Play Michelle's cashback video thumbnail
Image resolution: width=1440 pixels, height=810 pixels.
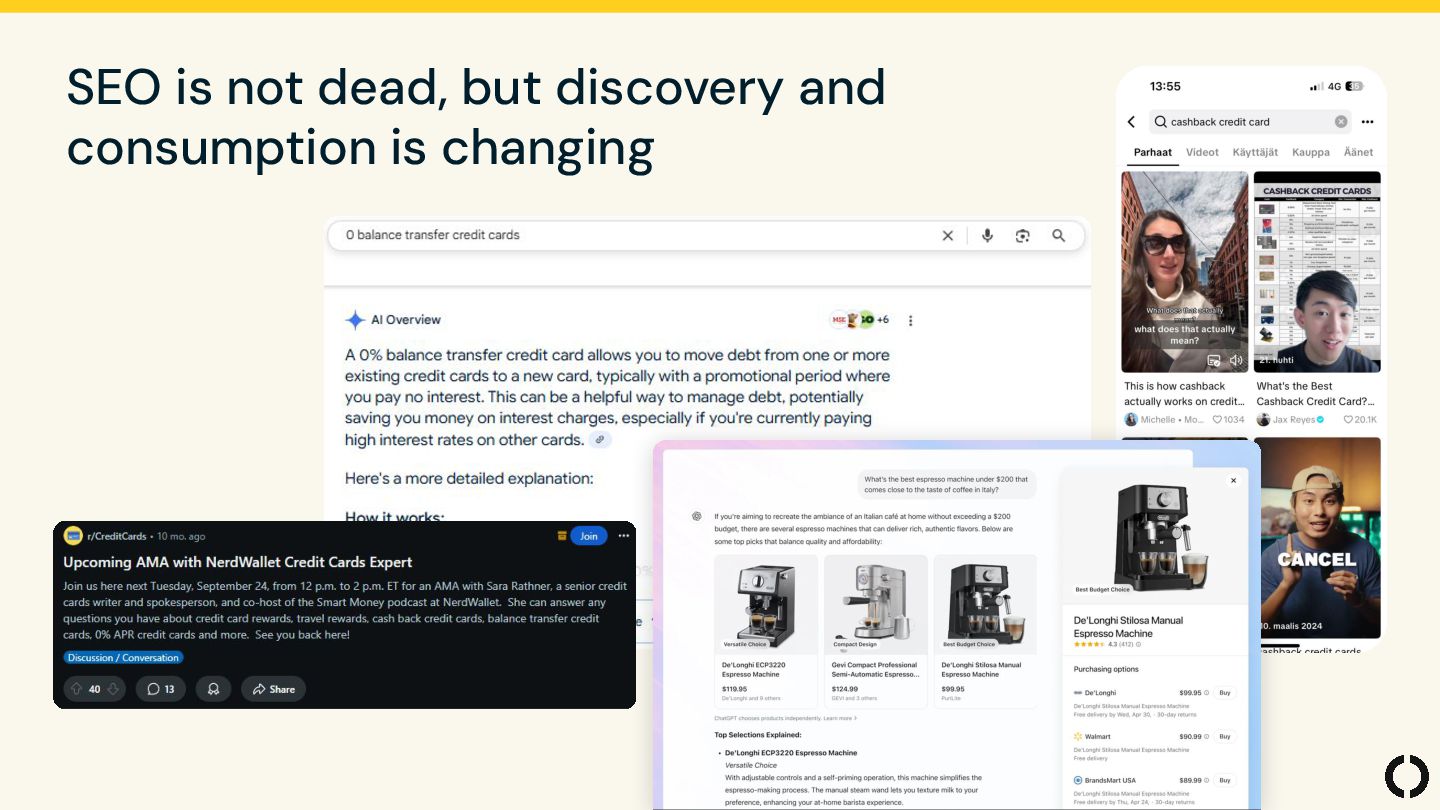[1185, 272]
